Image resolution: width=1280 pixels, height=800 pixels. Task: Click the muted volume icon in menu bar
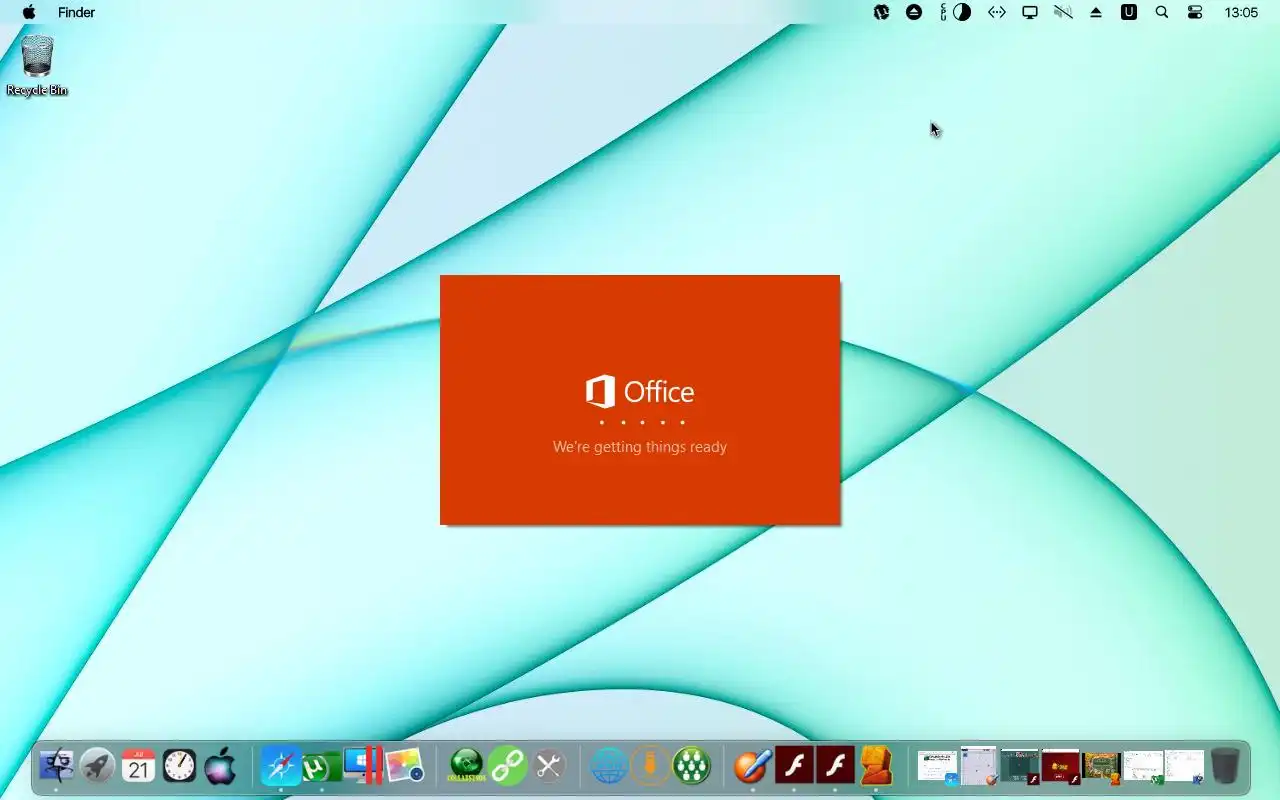[x=1063, y=12]
